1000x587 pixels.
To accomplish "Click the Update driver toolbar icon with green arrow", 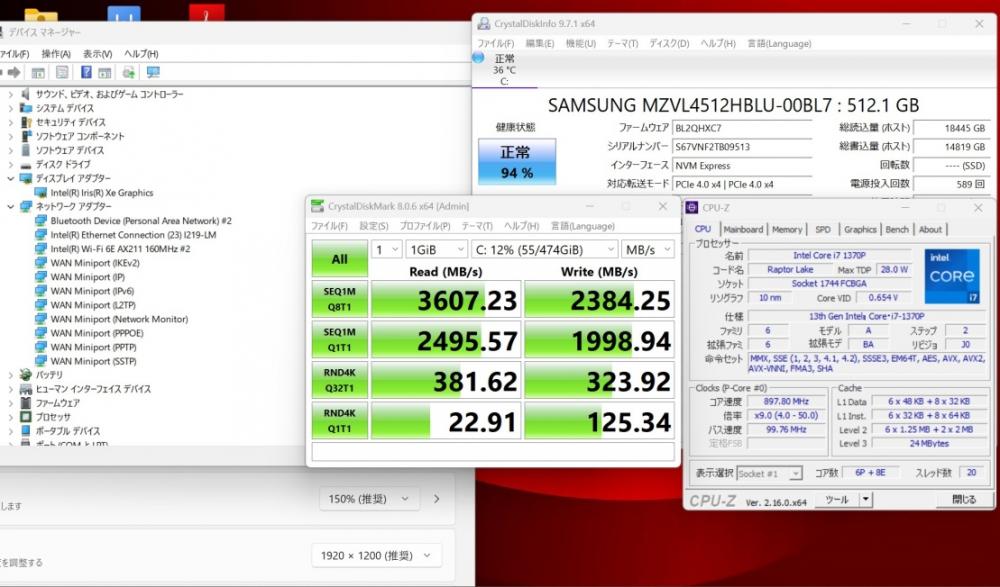I will point(129,72).
